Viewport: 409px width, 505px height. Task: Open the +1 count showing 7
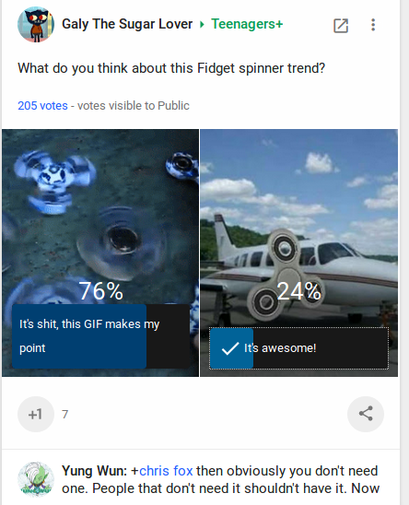65,414
